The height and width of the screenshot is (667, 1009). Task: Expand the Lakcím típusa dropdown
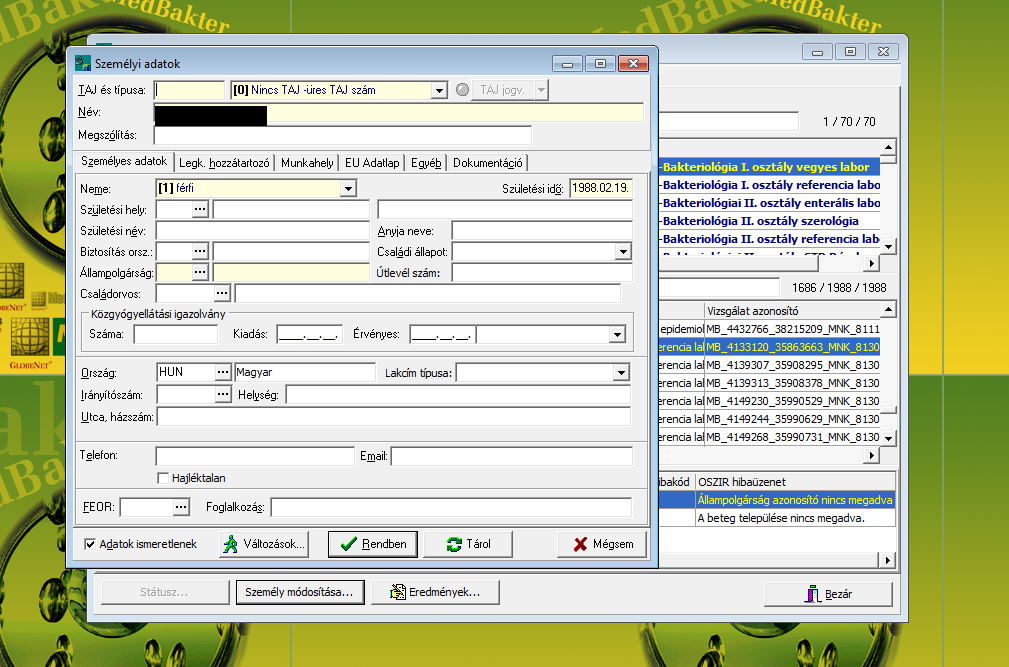(620, 373)
